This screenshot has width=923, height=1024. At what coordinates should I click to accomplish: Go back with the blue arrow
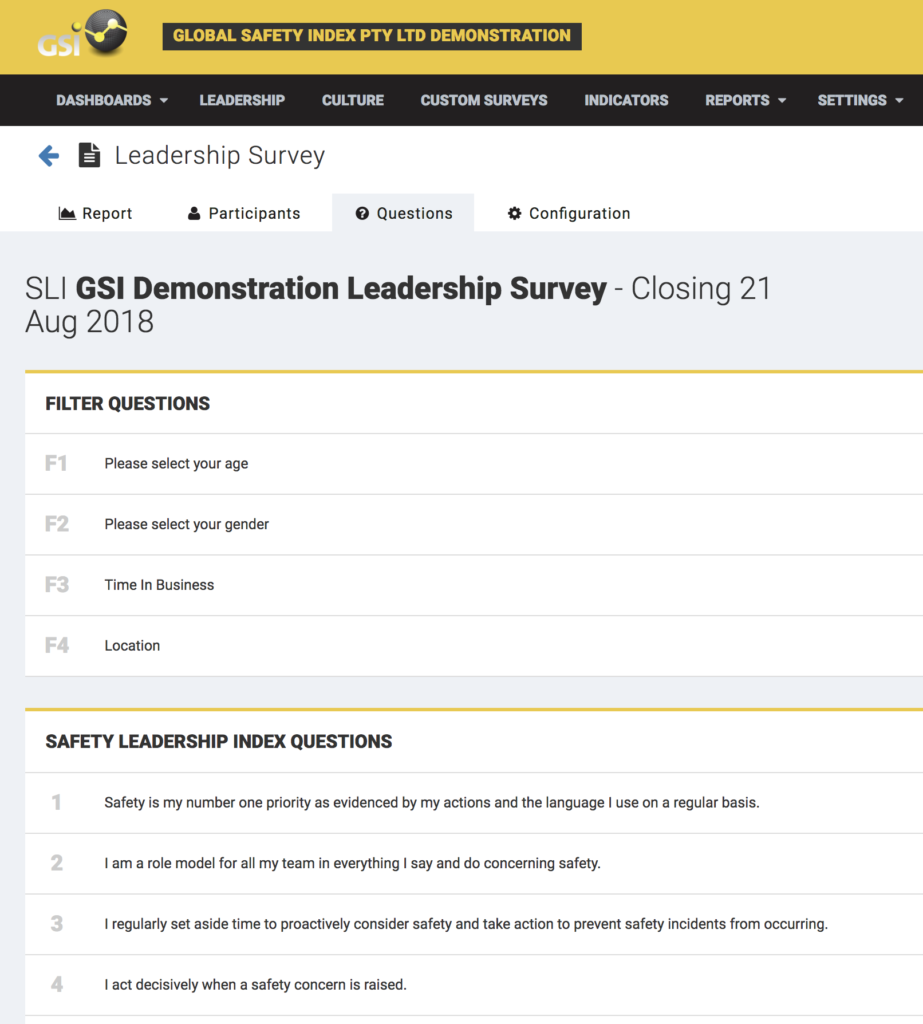pyautogui.click(x=49, y=155)
